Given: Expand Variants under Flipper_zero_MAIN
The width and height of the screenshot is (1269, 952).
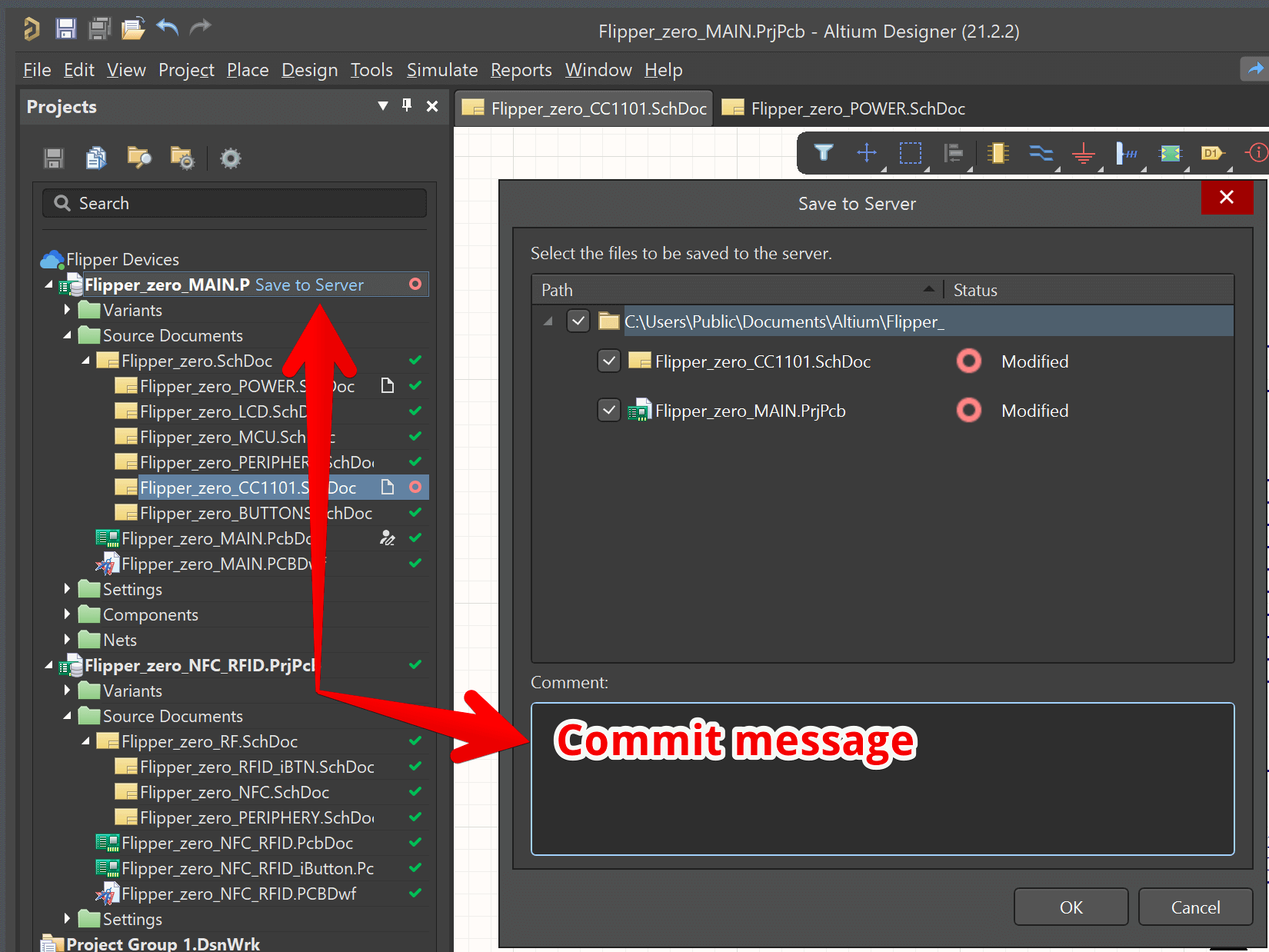Looking at the screenshot, I should tap(67, 310).
